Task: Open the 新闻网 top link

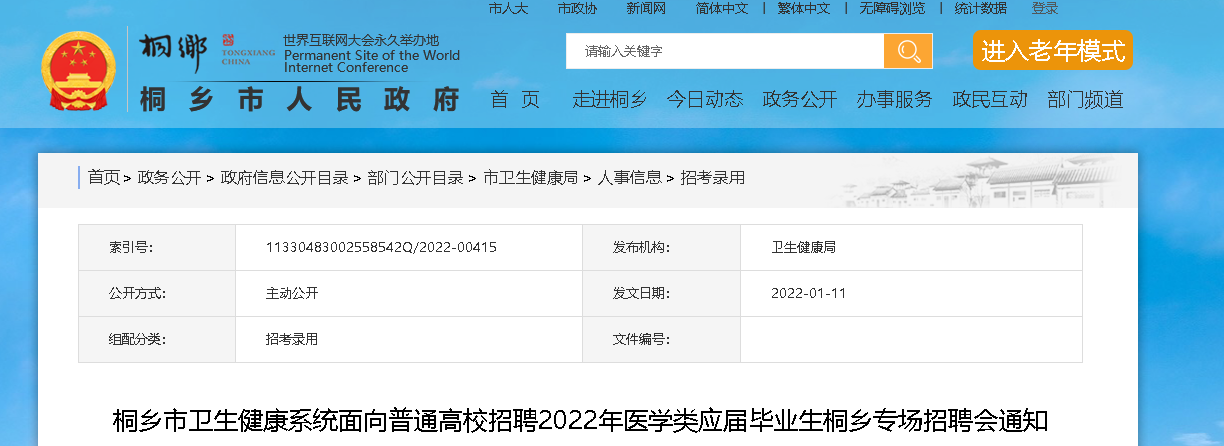Action: click(x=646, y=8)
